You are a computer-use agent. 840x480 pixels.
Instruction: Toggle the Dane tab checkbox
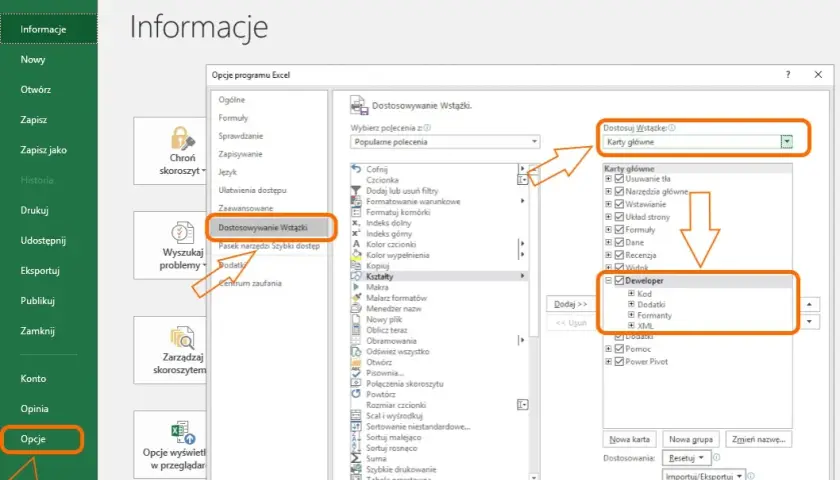[619, 242]
